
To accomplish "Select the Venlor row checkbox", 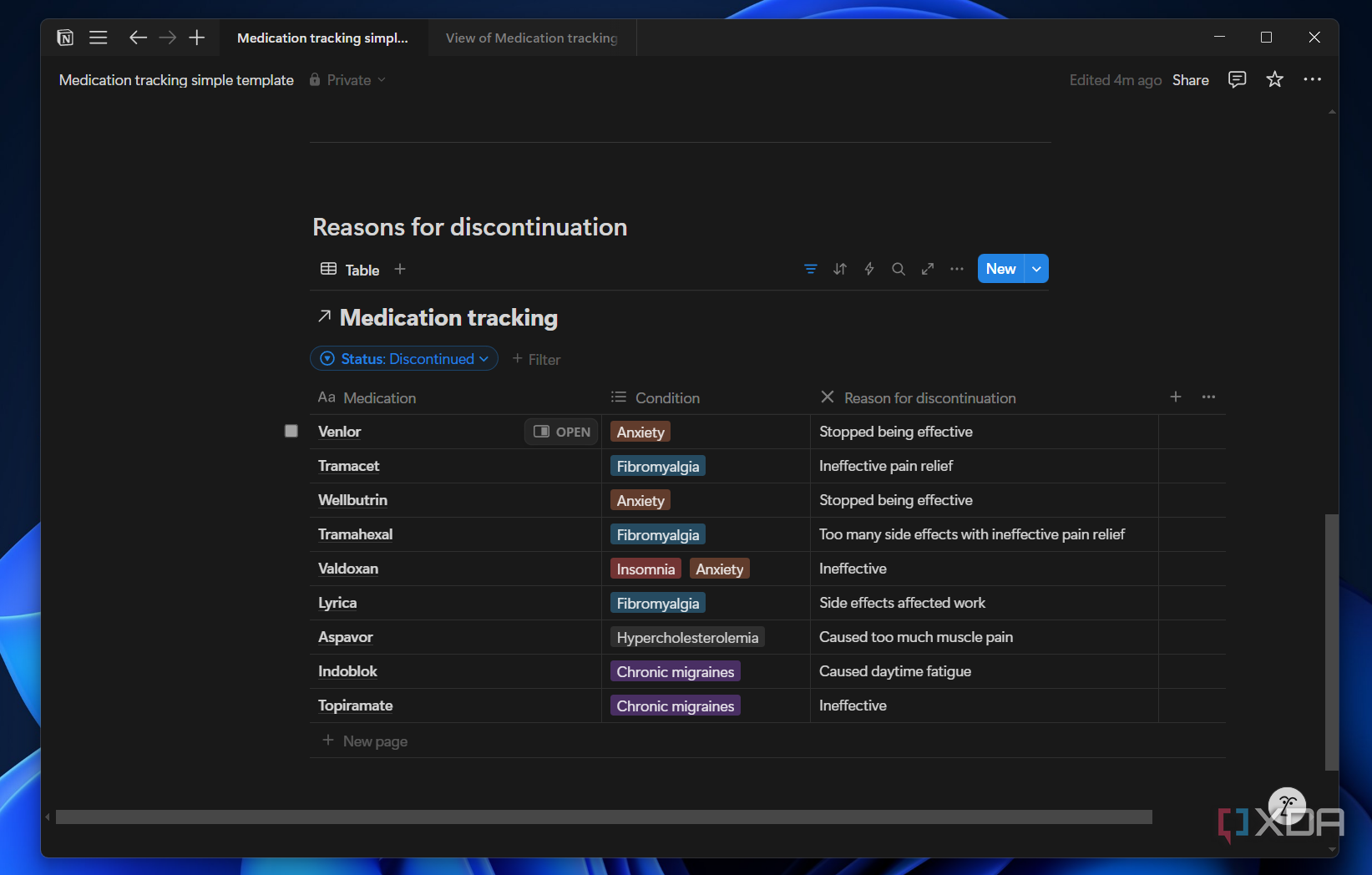I will [x=291, y=431].
